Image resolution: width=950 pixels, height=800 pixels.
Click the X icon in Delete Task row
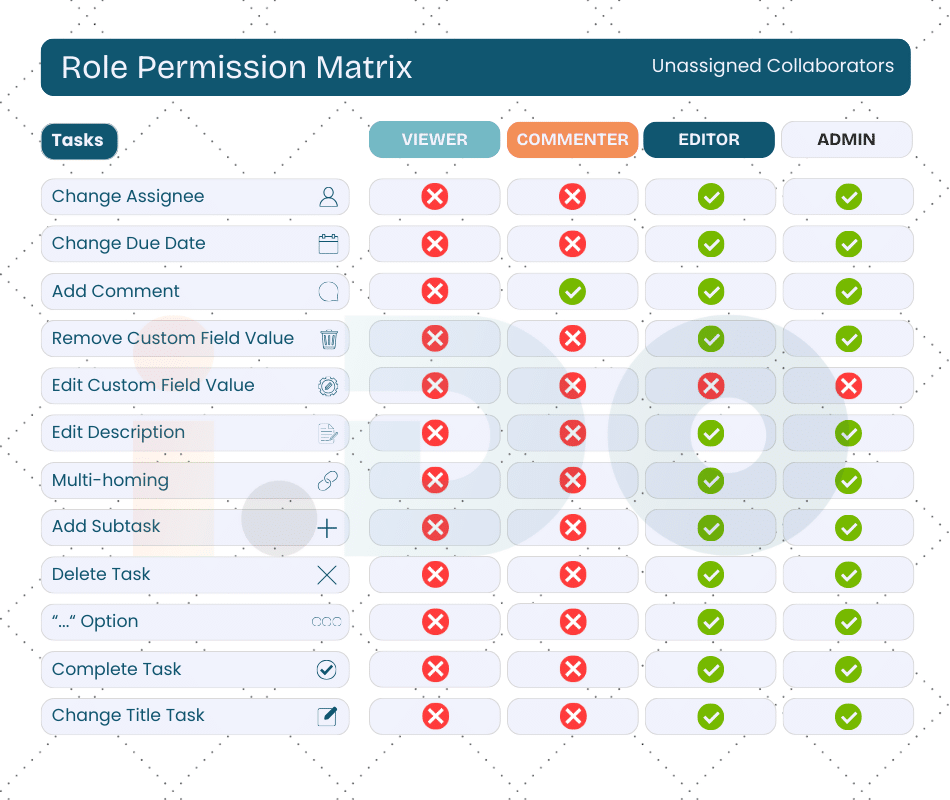(x=327, y=575)
